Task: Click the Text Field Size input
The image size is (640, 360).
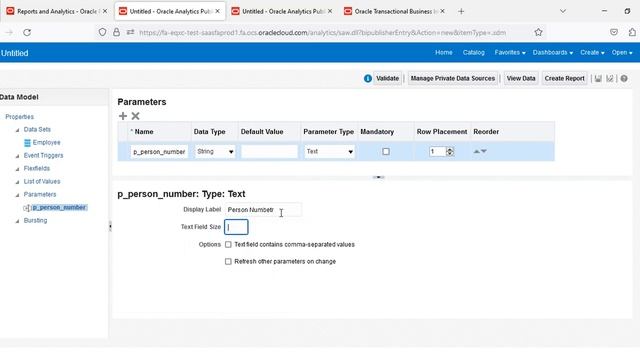Action: click(236, 227)
